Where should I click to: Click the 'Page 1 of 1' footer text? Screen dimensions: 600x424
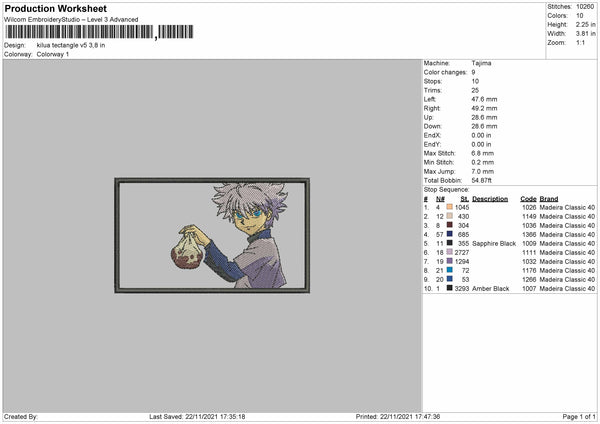coord(579,416)
